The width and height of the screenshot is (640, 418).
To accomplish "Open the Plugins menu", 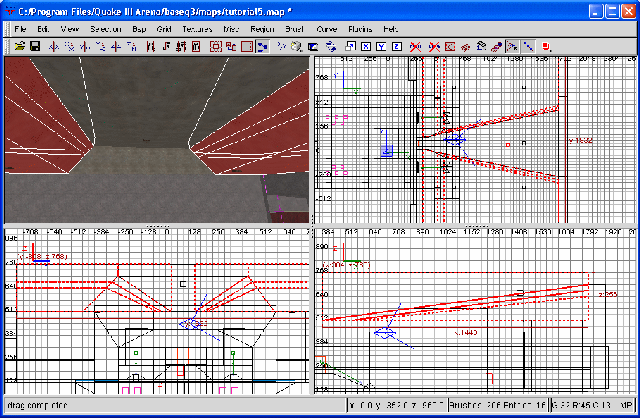I will click(360, 29).
